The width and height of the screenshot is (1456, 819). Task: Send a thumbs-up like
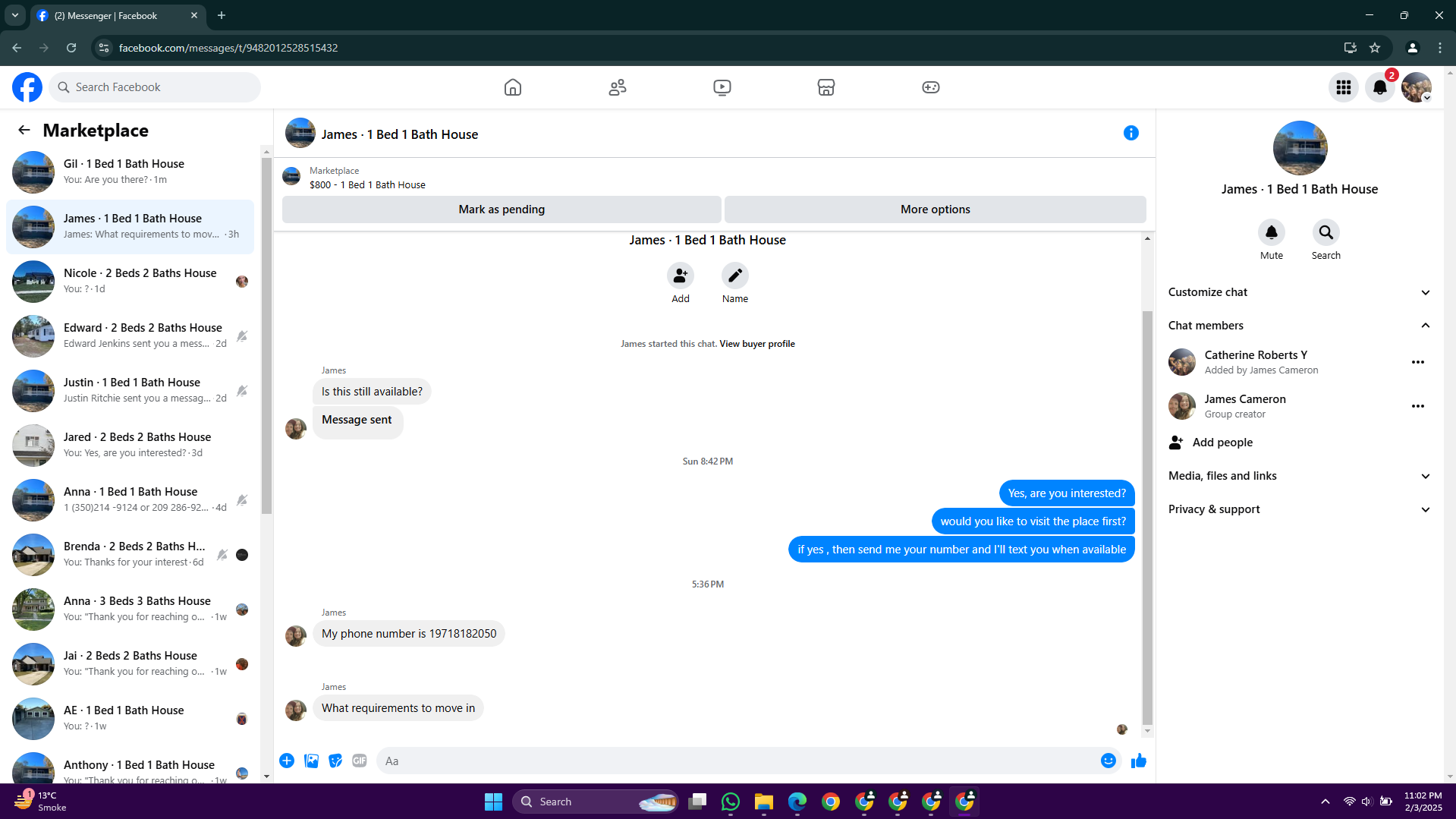pos(1139,761)
